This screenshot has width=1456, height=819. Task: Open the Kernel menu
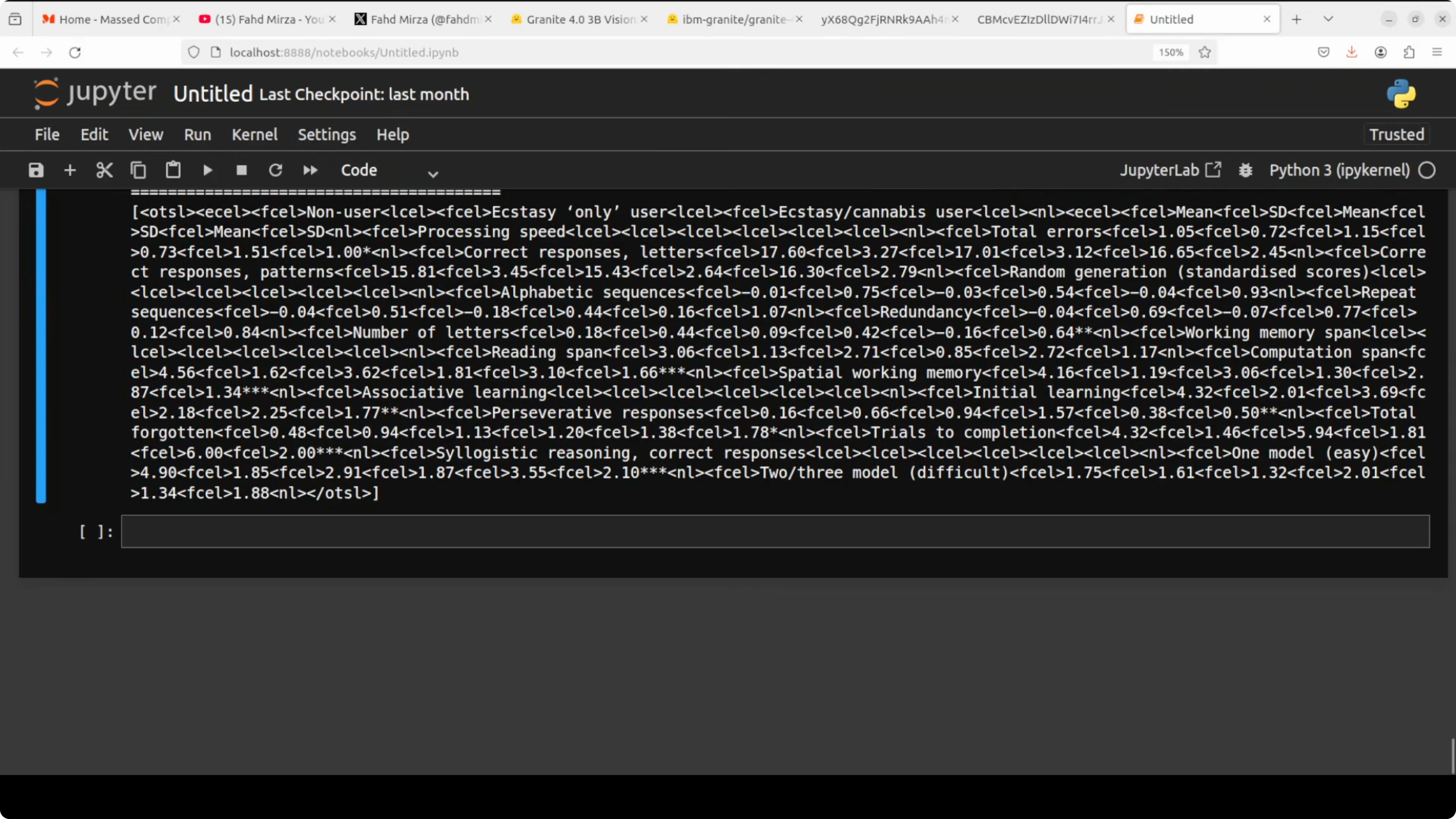click(254, 135)
